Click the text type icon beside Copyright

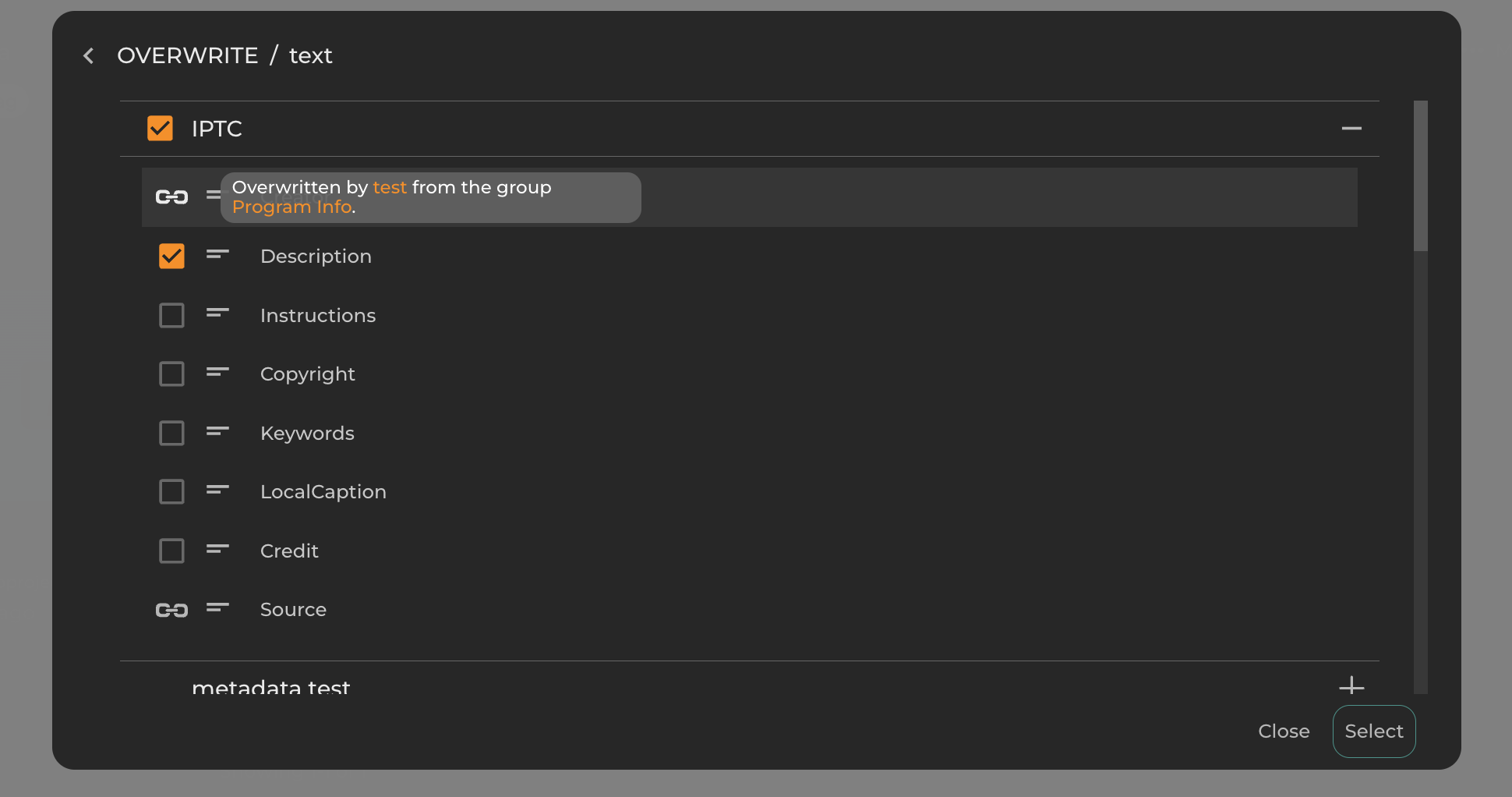217,373
